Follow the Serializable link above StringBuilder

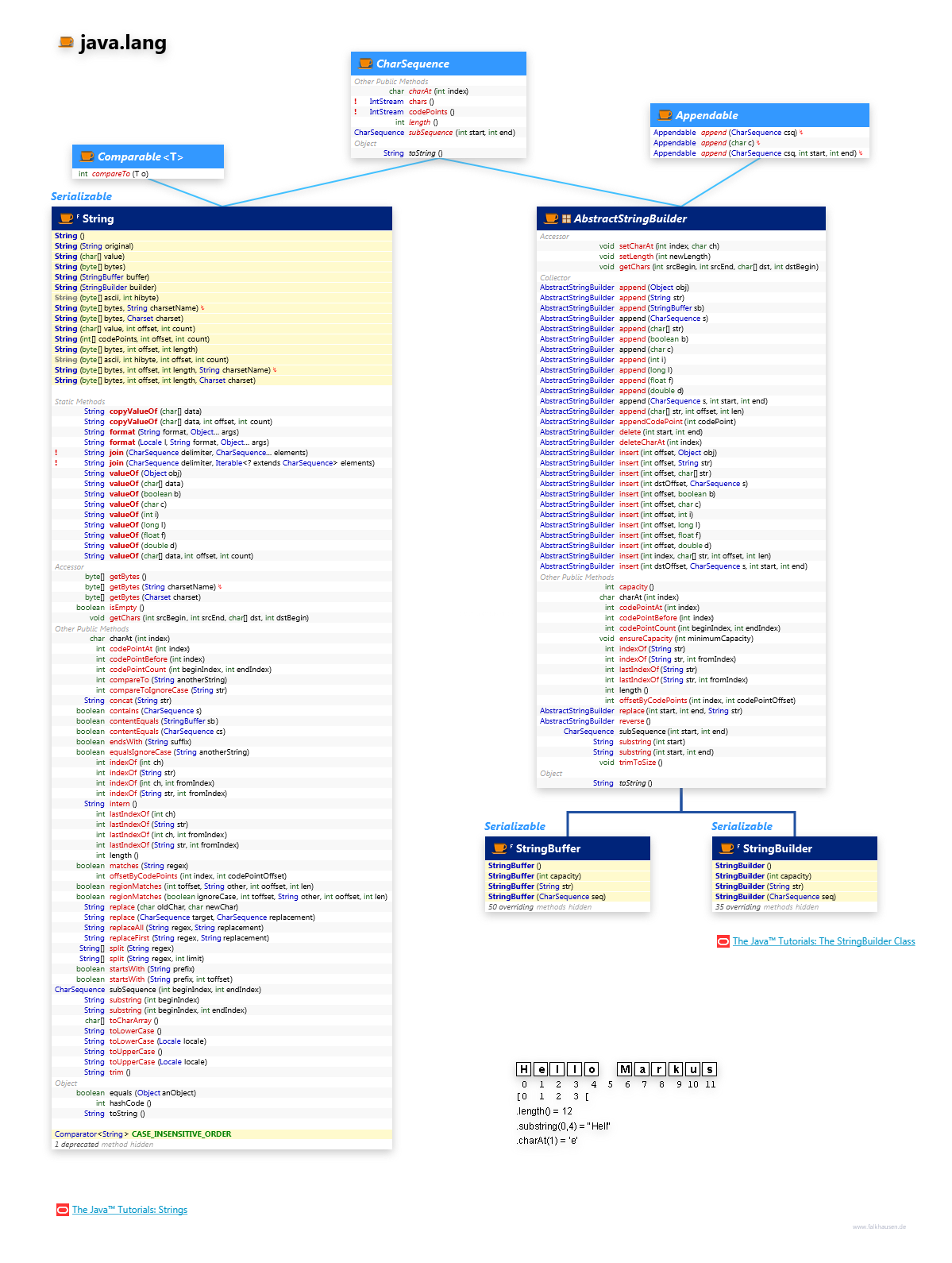(742, 826)
